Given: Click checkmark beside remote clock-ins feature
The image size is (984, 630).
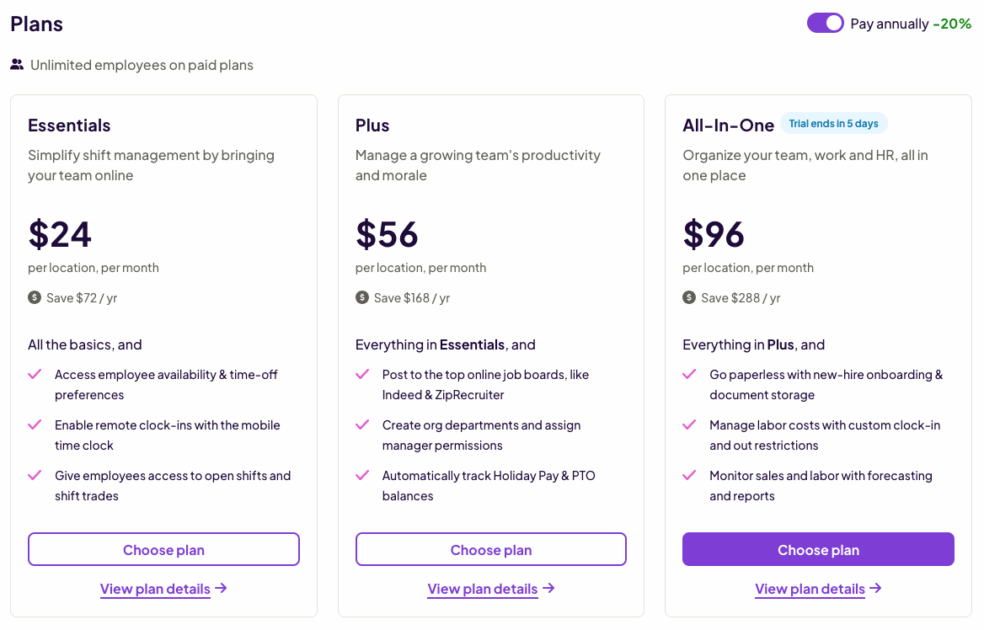Looking at the screenshot, I should (35, 425).
